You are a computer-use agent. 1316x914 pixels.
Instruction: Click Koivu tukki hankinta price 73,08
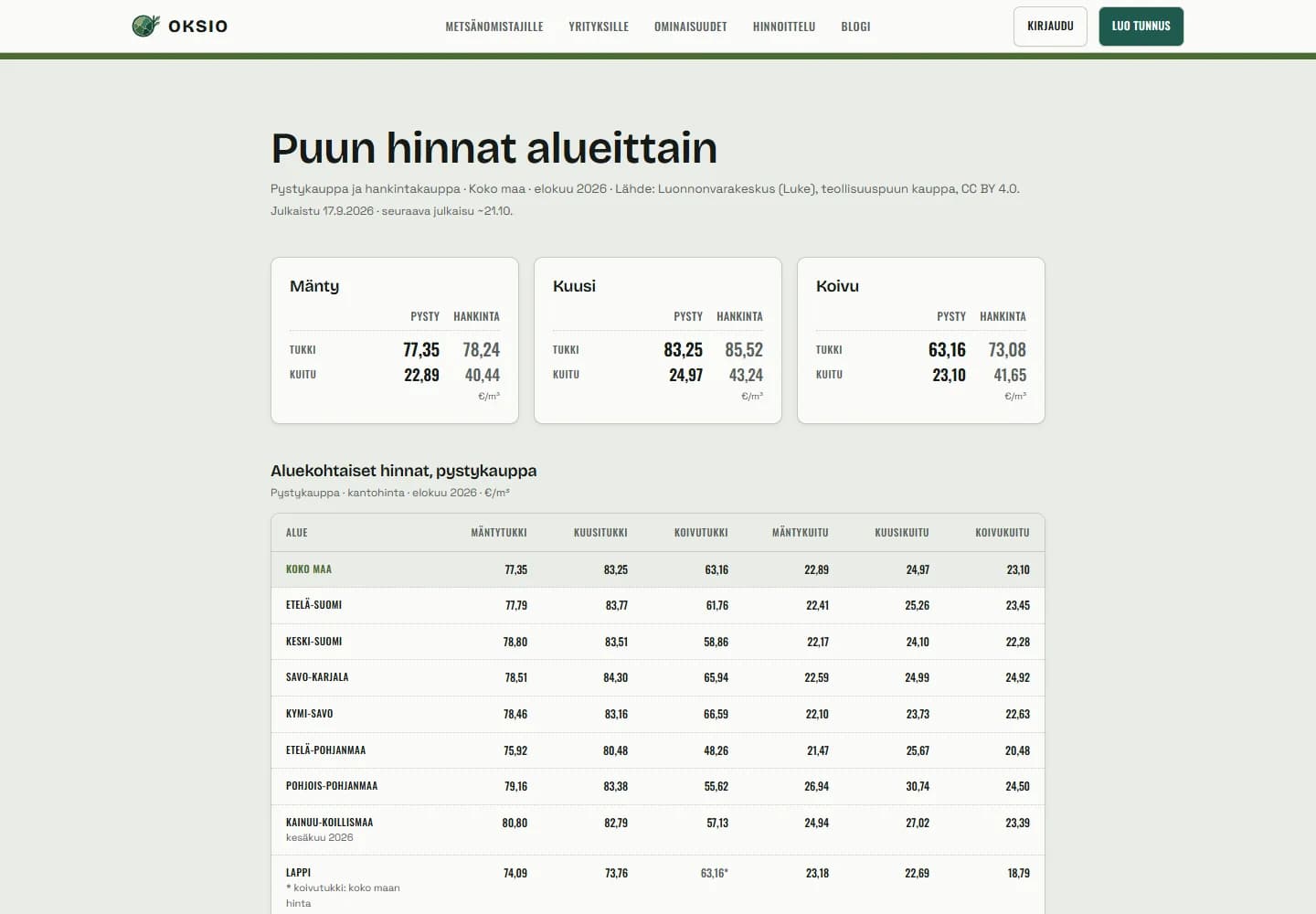tap(1007, 350)
